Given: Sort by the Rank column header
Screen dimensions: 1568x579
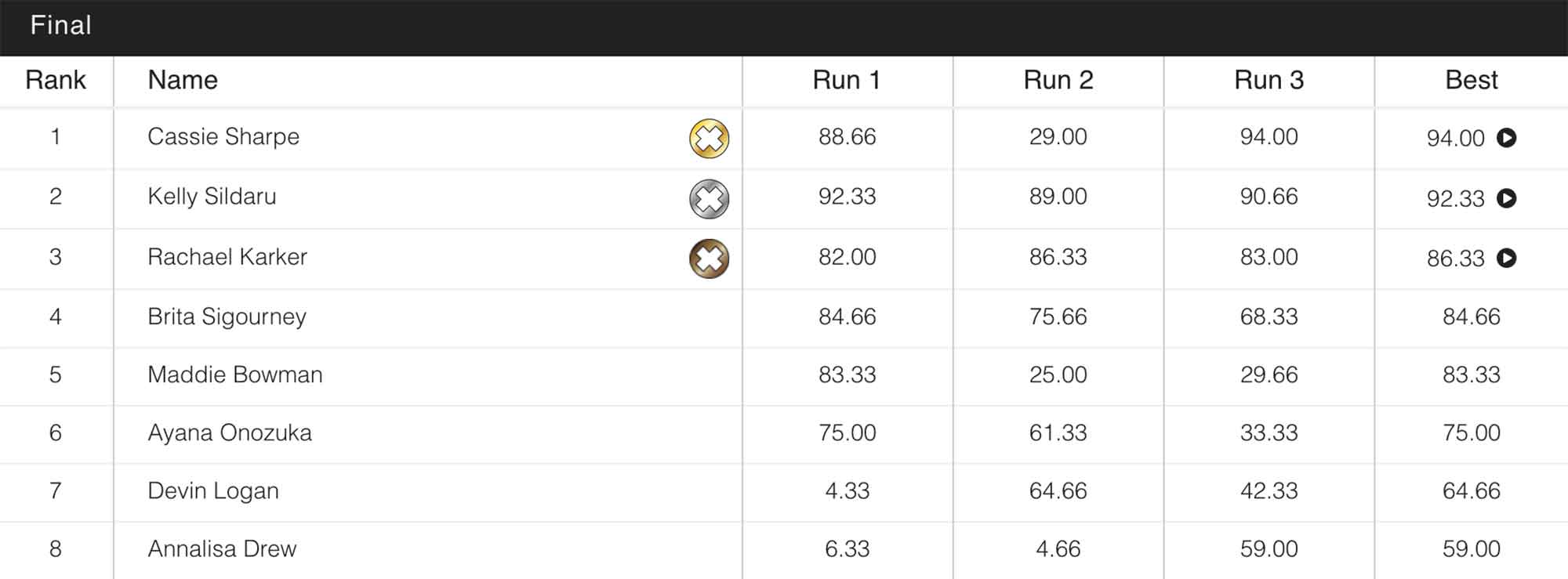Looking at the screenshot, I should [x=56, y=80].
